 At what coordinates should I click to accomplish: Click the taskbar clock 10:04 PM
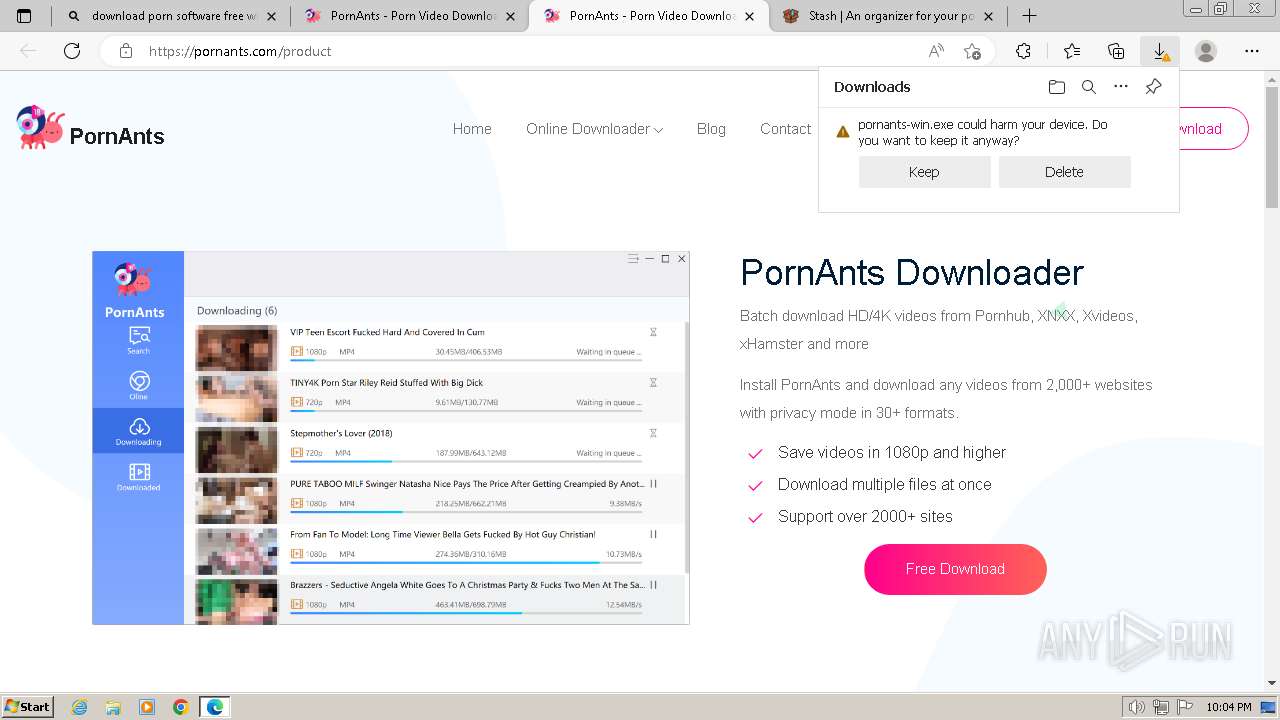(x=1229, y=707)
